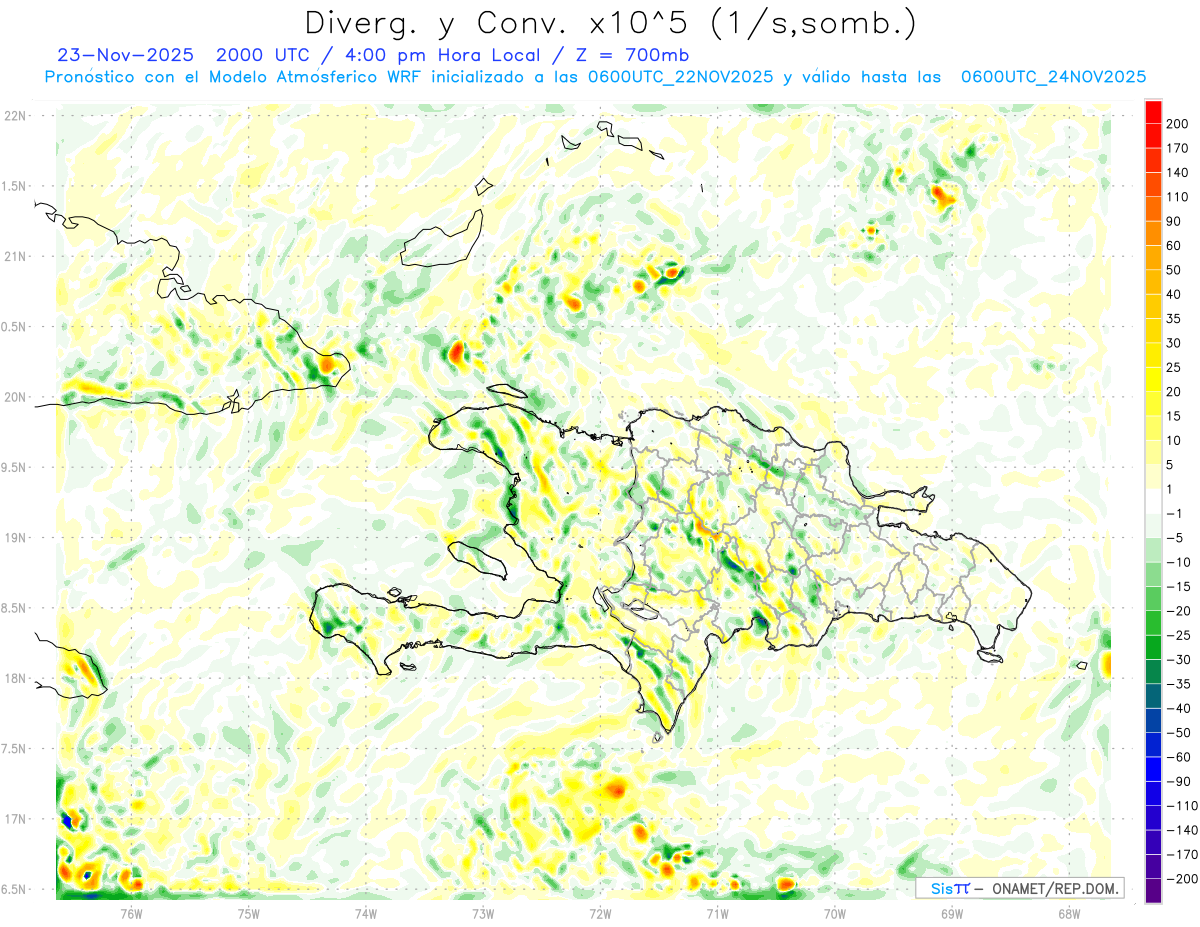1200x927 pixels.
Task: Click the '0600UTC_24NOV2025' valid-until timestamp
Action: click(1053, 77)
